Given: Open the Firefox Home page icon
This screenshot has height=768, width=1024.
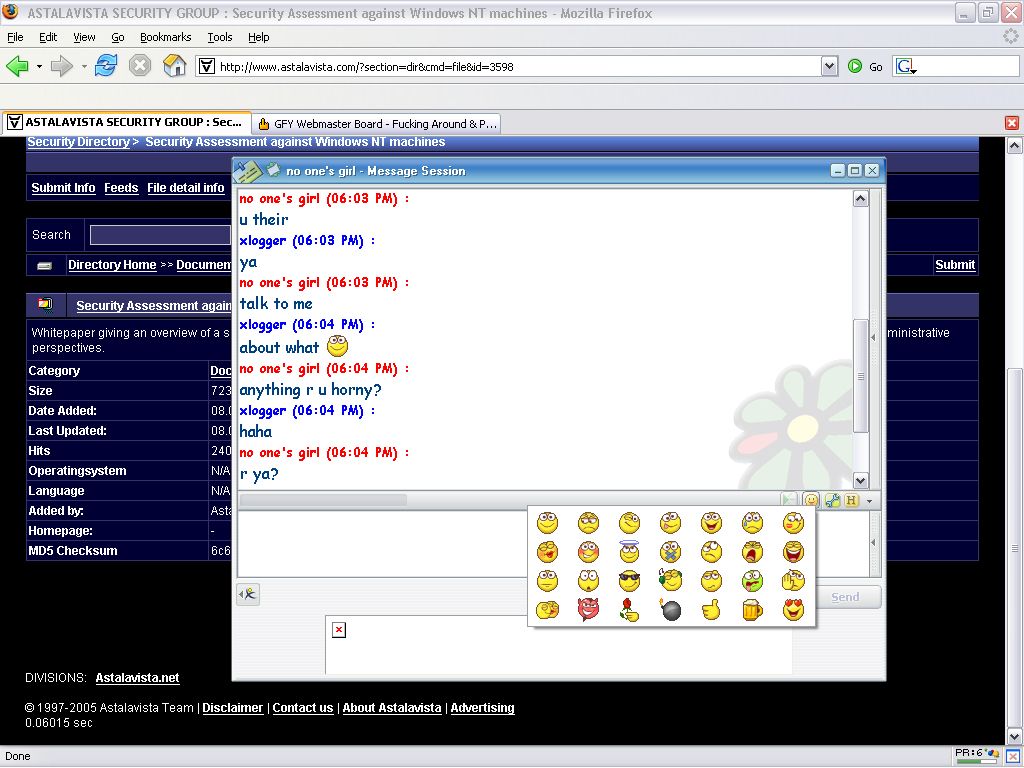Looking at the screenshot, I should [x=174, y=66].
